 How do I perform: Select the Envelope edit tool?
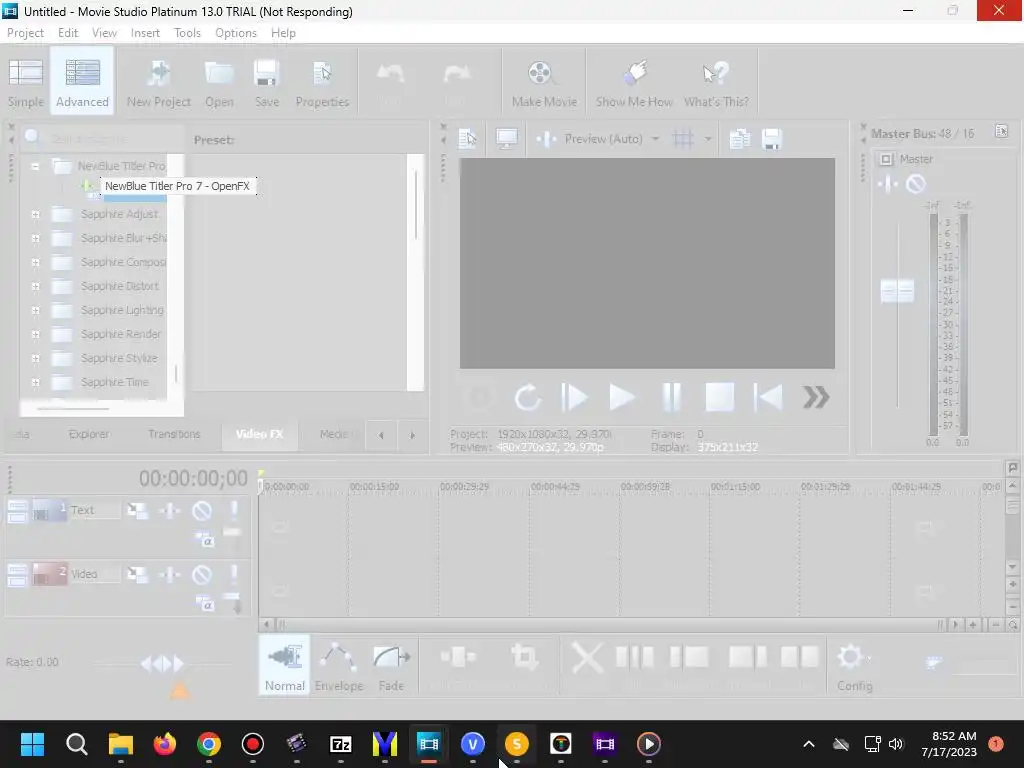pos(338,665)
